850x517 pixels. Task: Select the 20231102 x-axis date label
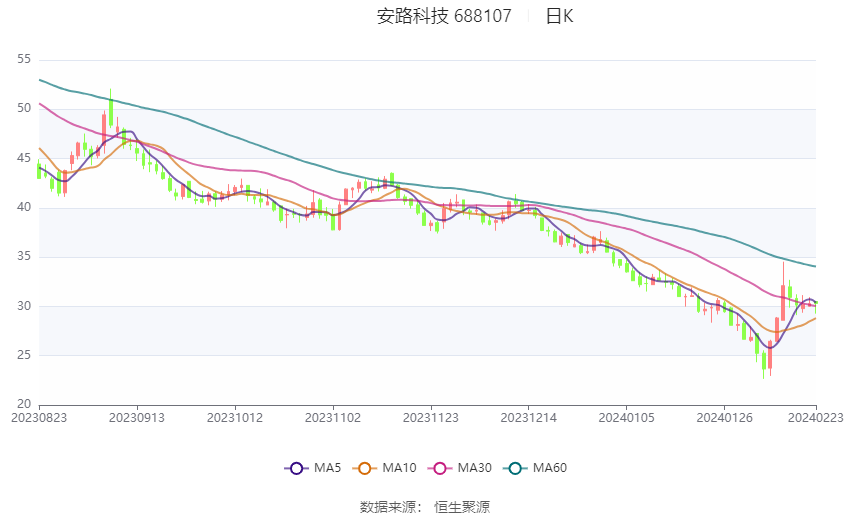[333, 418]
